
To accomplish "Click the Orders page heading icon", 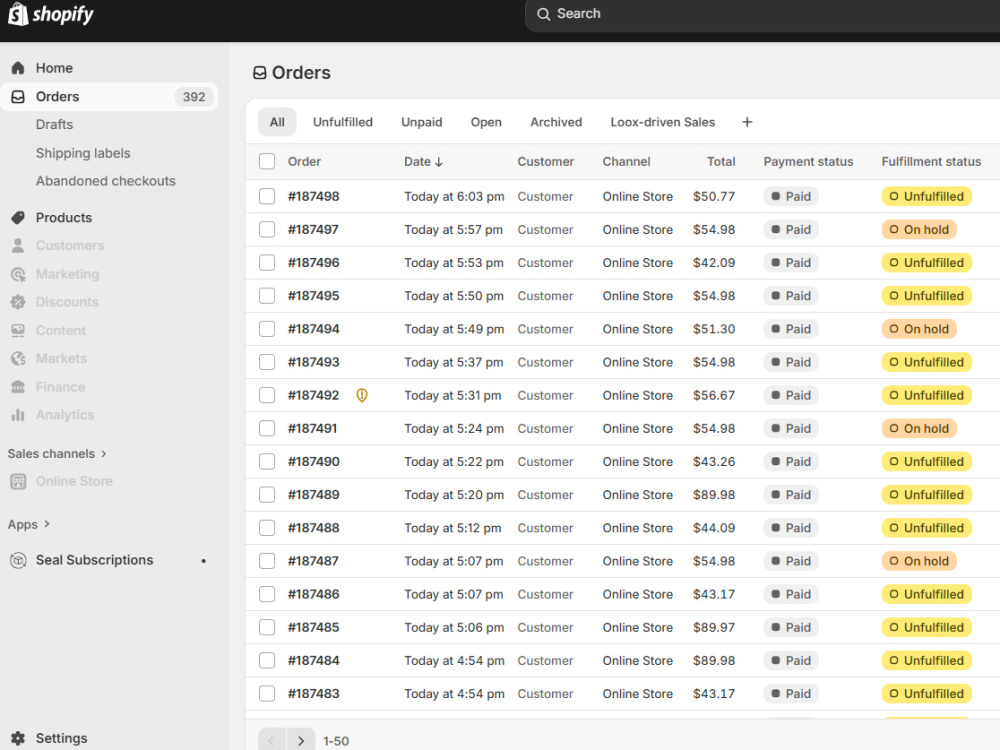I will 260,73.
